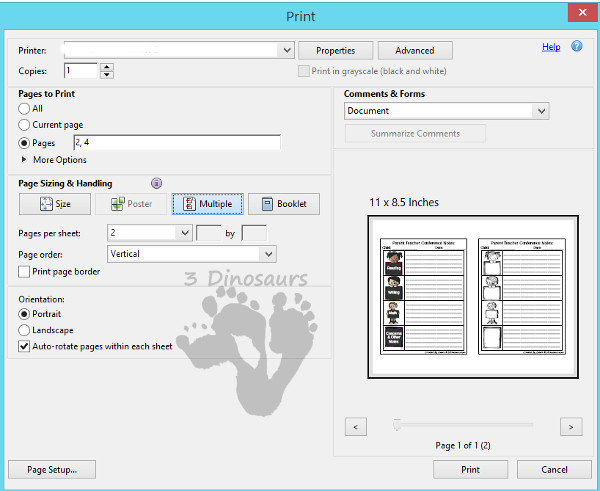Select the All pages radio button
600x491 pixels.
tap(24, 109)
